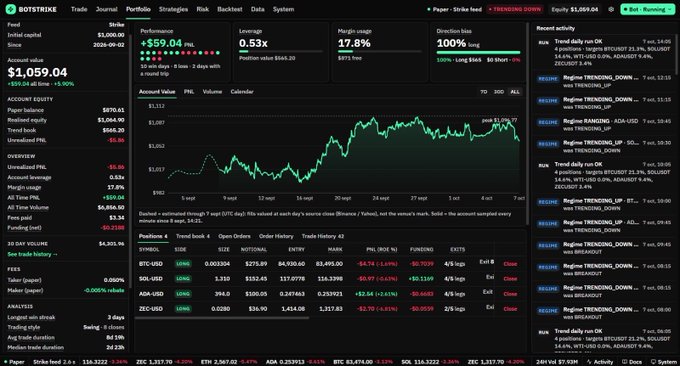This screenshot has width=680, height=366.
Task: Open the Bot Running dropdown
Action: click(647, 9)
